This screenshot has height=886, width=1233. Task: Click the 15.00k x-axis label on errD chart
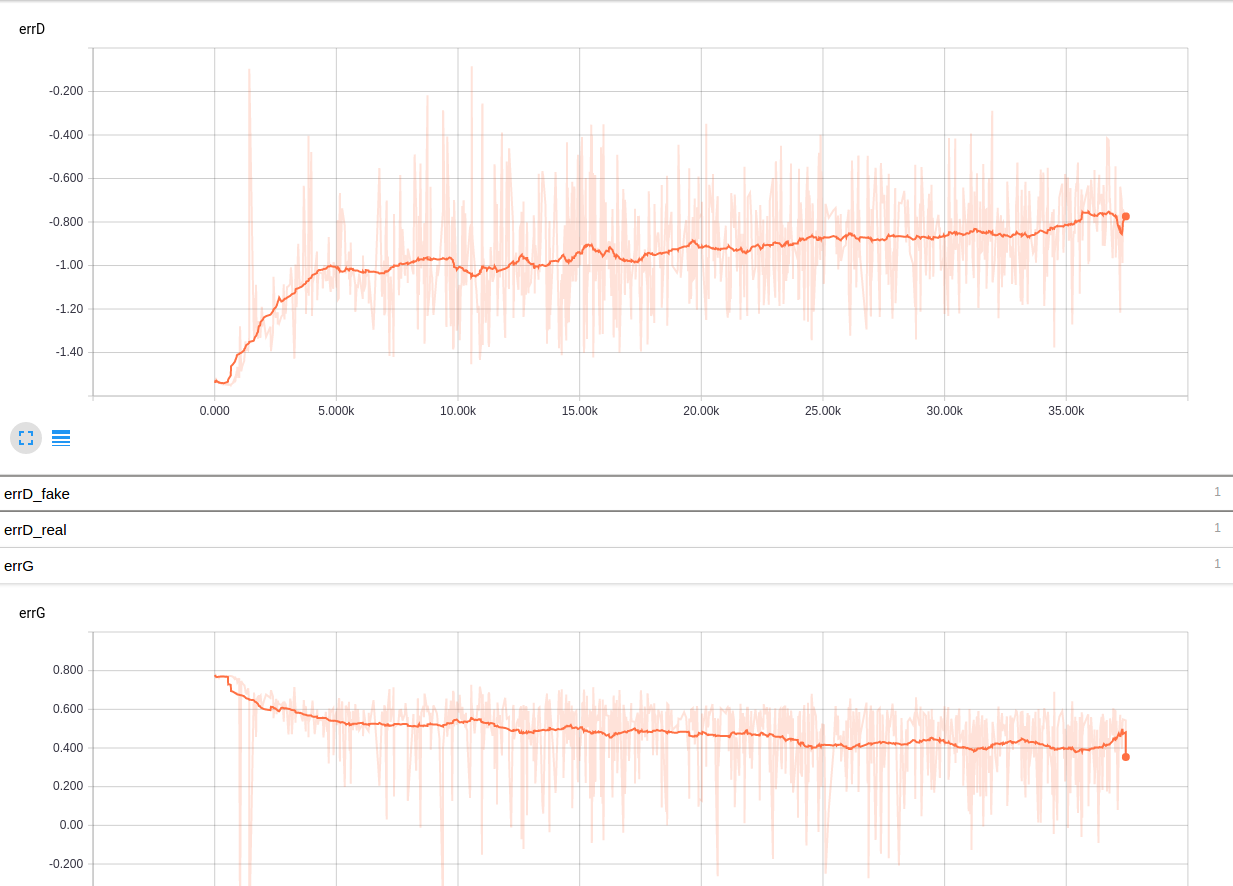click(x=579, y=411)
